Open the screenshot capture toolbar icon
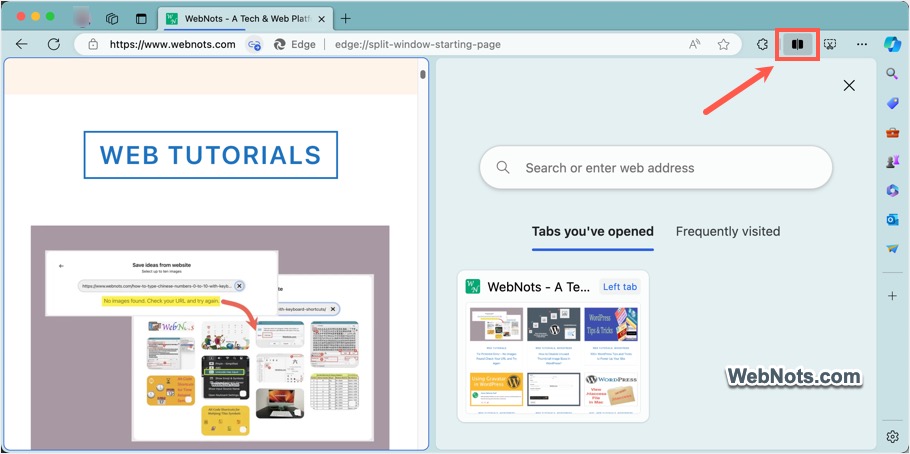This screenshot has width=910, height=454. [x=830, y=44]
